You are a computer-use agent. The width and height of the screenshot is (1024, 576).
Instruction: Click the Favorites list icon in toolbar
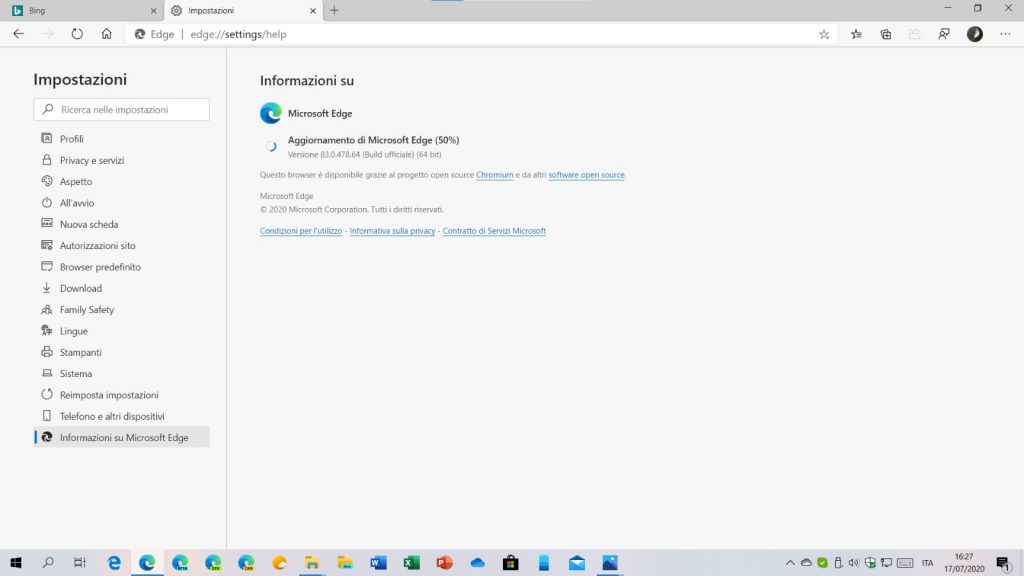pyautogui.click(x=856, y=34)
